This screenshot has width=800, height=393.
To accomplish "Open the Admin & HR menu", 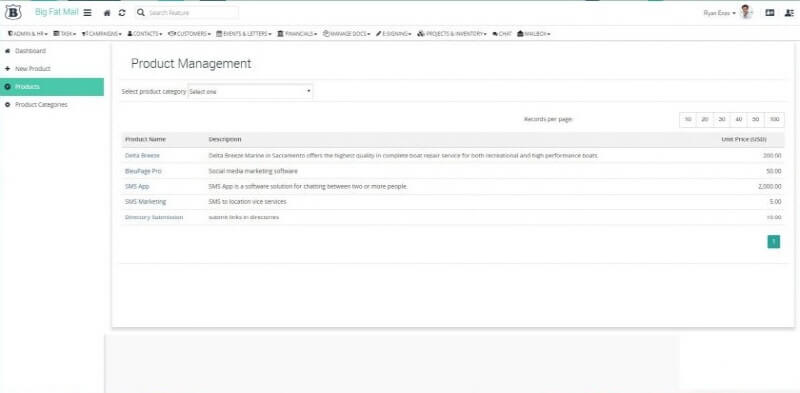I will pyautogui.click(x=28, y=34).
